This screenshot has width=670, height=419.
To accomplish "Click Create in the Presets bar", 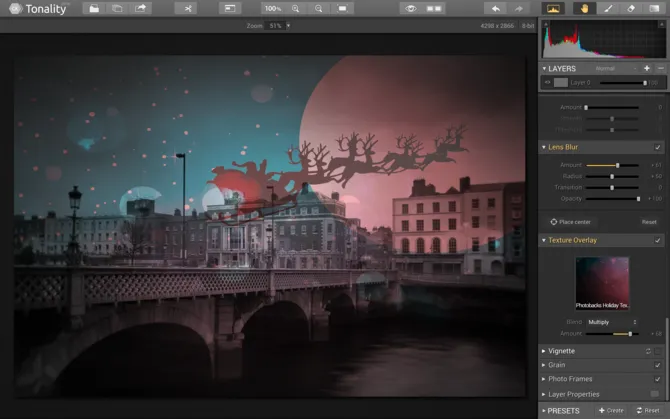I will (613, 410).
